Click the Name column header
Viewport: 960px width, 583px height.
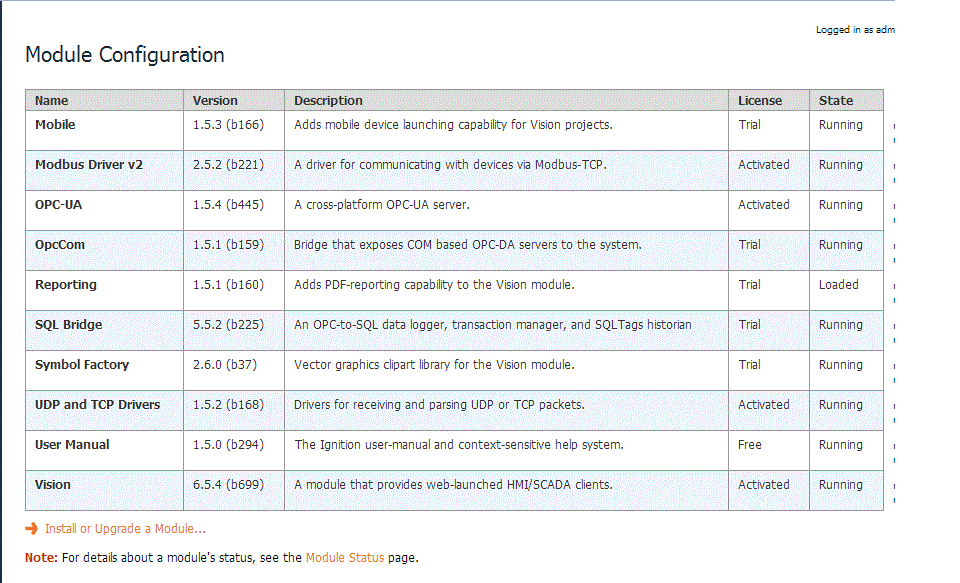pos(51,100)
